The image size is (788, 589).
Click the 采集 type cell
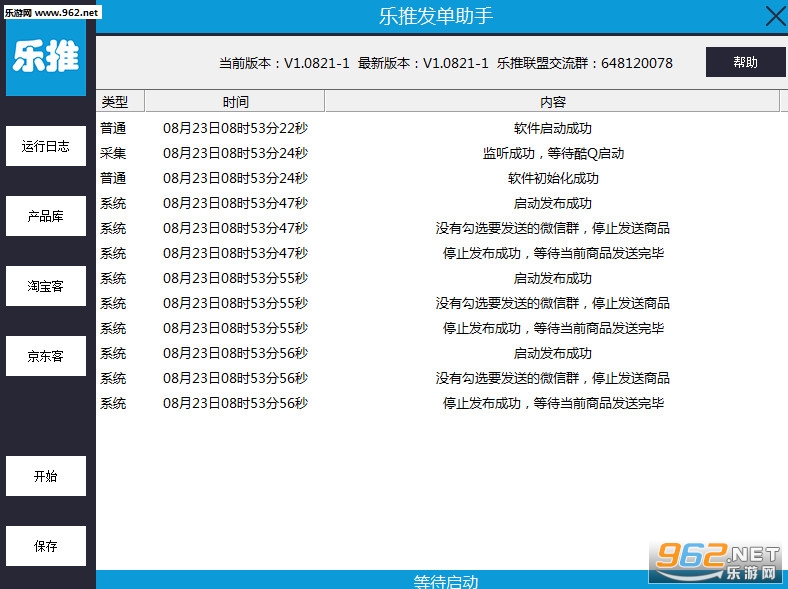coord(113,153)
